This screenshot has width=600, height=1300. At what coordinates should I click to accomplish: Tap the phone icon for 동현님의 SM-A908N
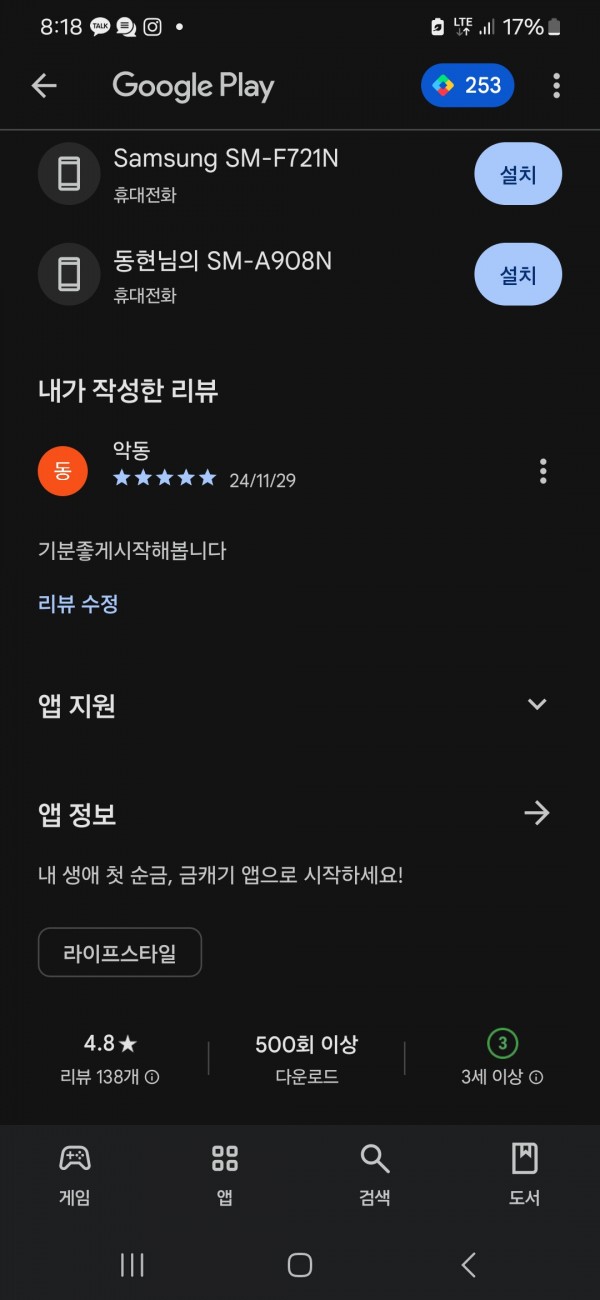coord(69,274)
